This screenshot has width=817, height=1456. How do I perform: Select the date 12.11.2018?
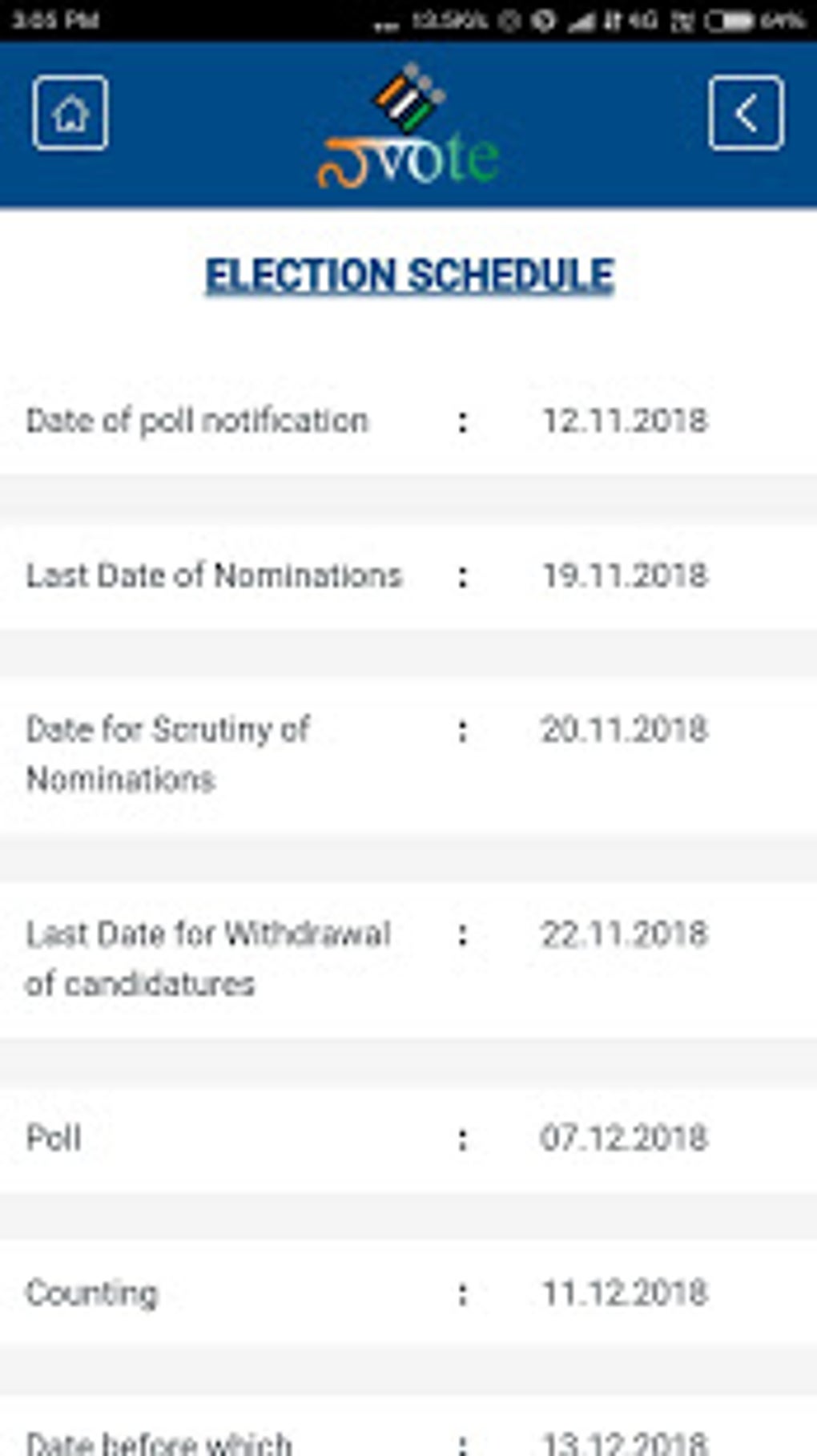(x=625, y=421)
